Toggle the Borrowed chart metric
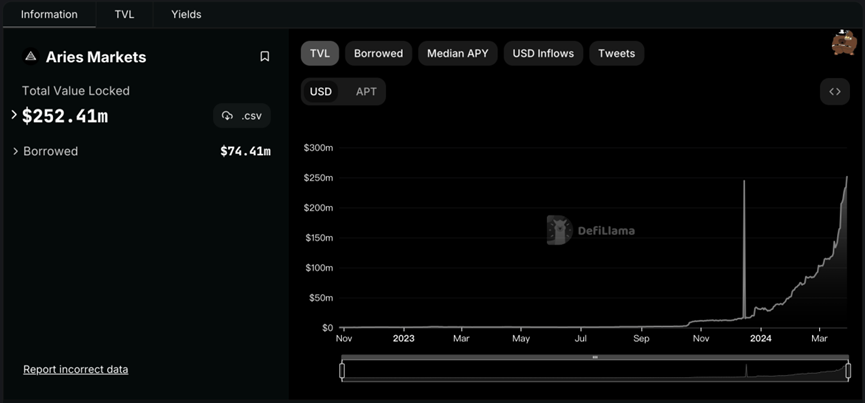Screen dimensions: 865x403 coord(378,53)
